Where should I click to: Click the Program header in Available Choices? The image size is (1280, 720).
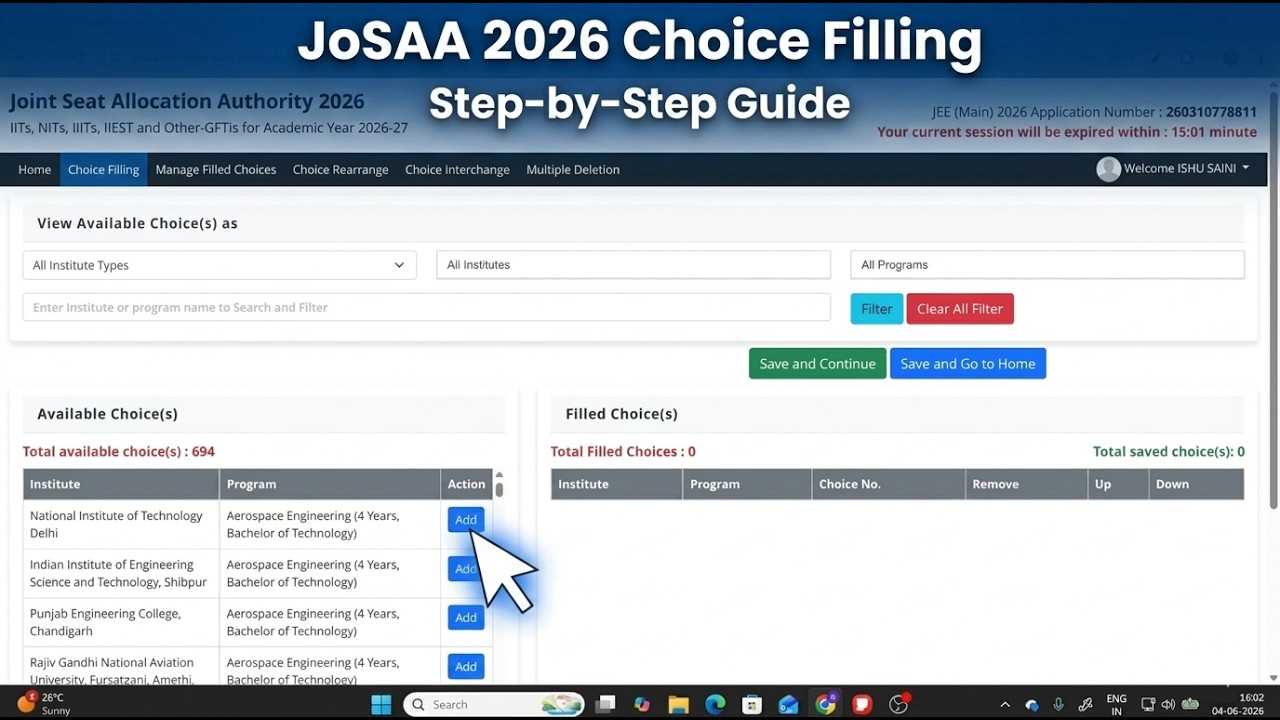pos(330,484)
